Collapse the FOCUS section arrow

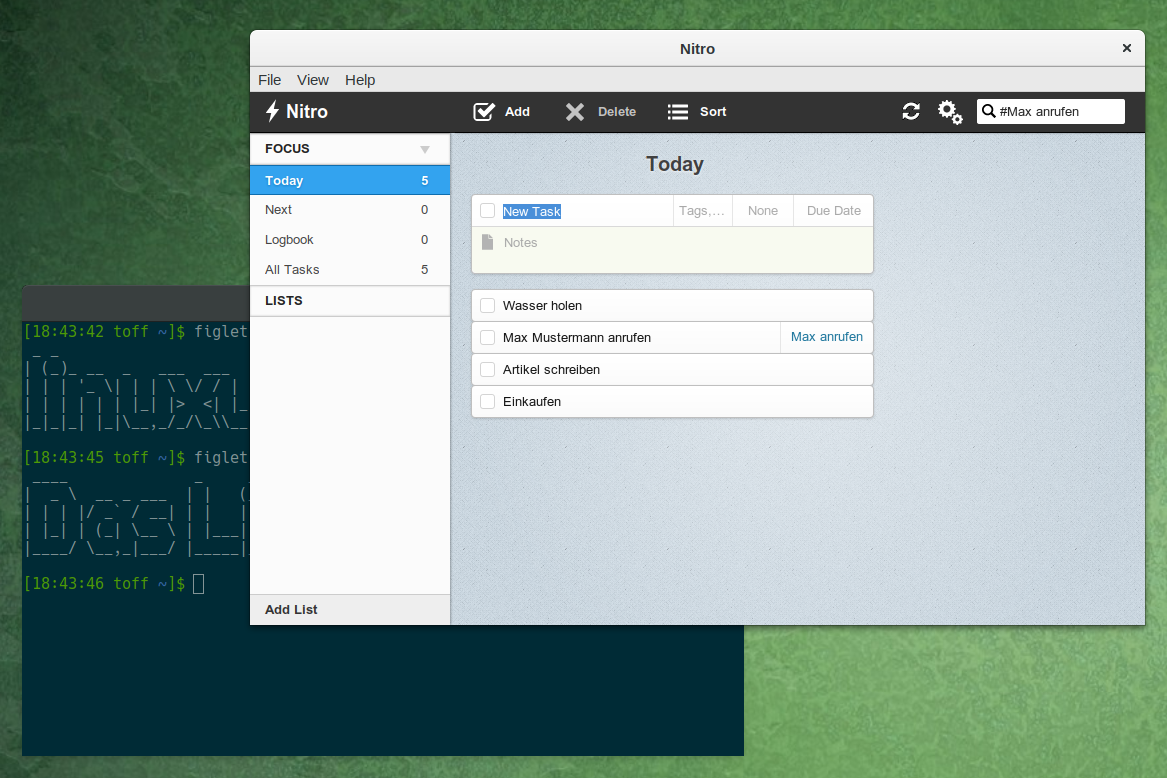(x=425, y=150)
